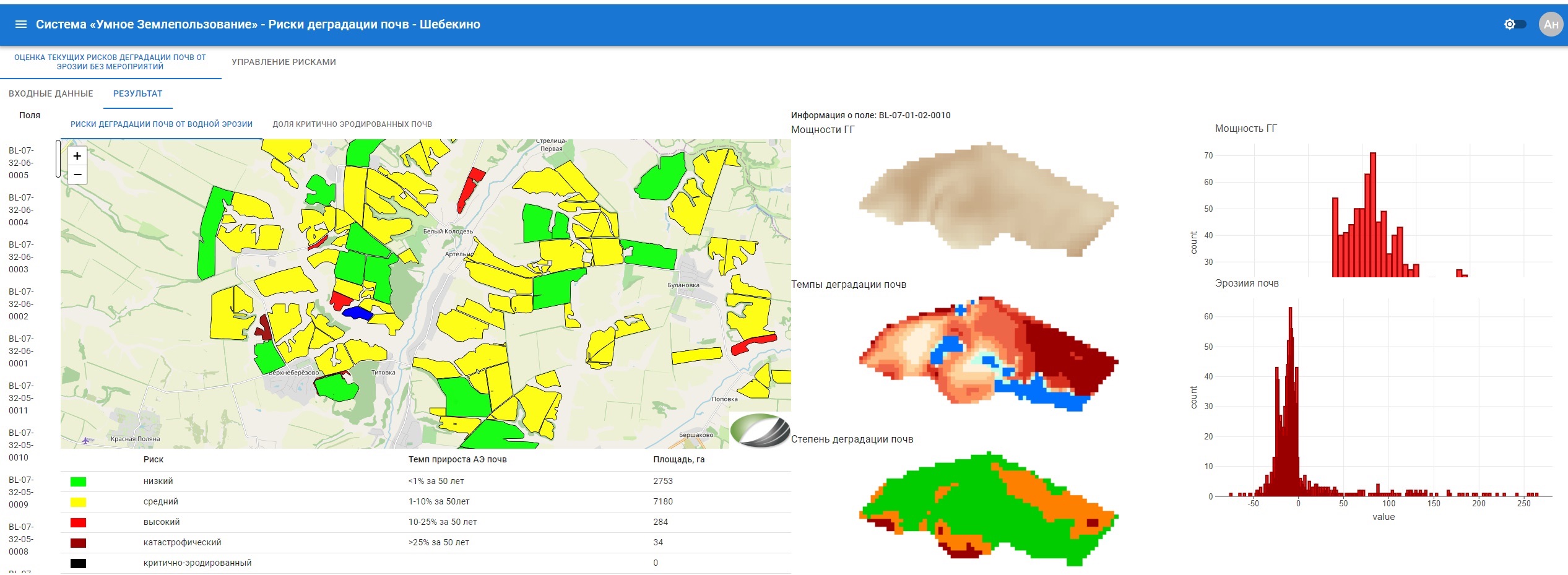Click the airport icon on the map
The image size is (1568, 575).
(x=85, y=440)
